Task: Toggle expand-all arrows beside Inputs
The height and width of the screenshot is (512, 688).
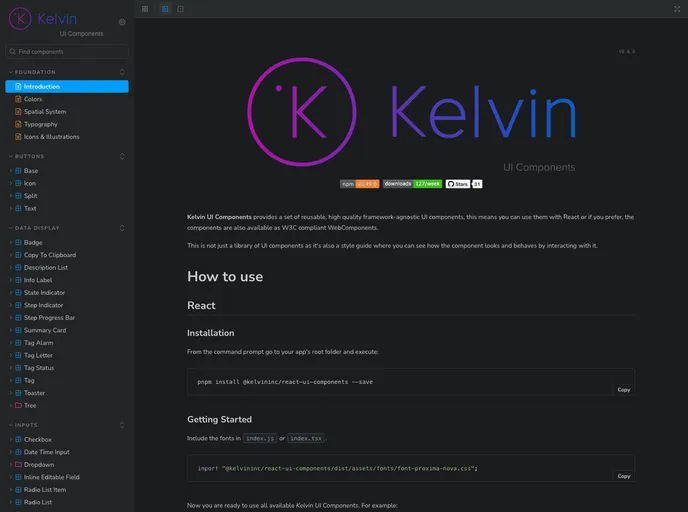Action: tap(122, 425)
